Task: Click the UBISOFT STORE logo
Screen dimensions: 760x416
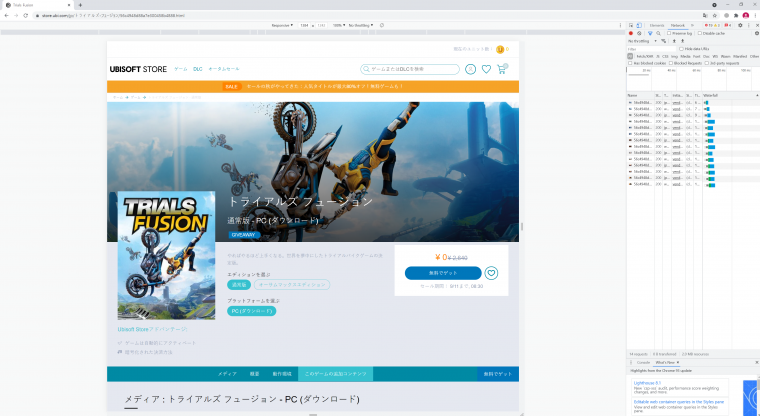Action: [138, 69]
